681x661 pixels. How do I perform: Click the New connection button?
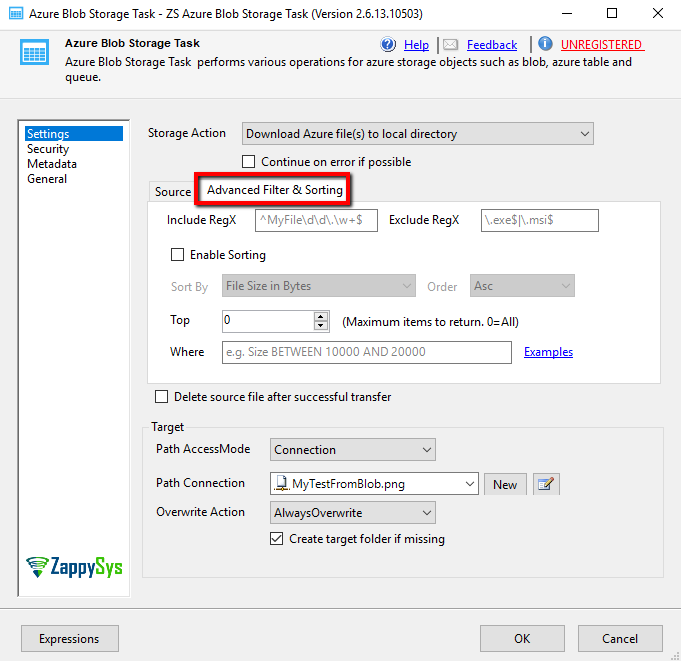point(505,484)
